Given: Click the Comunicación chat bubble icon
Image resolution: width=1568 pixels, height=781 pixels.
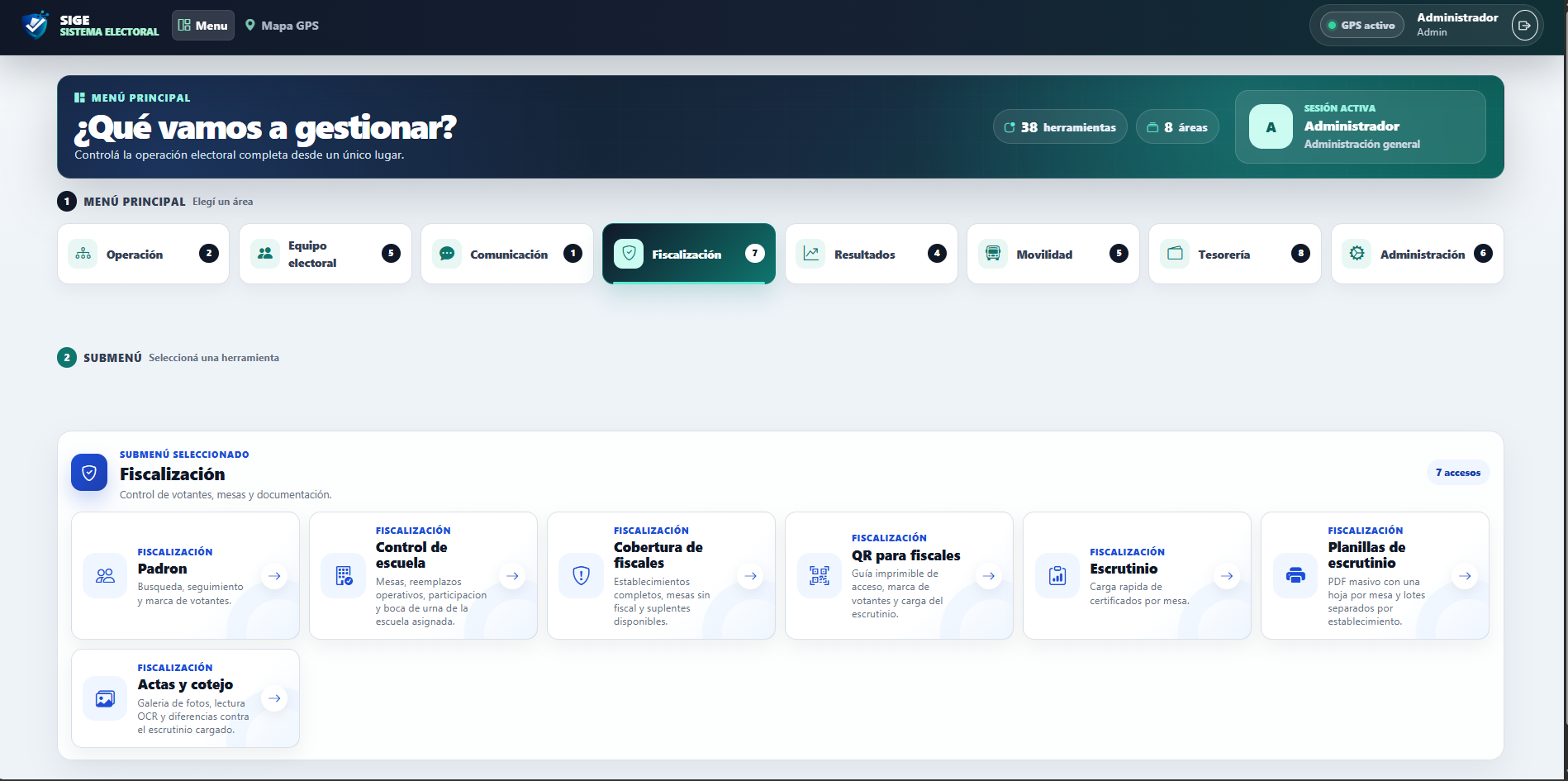Looking at the screenshot, I should point(447,254).
